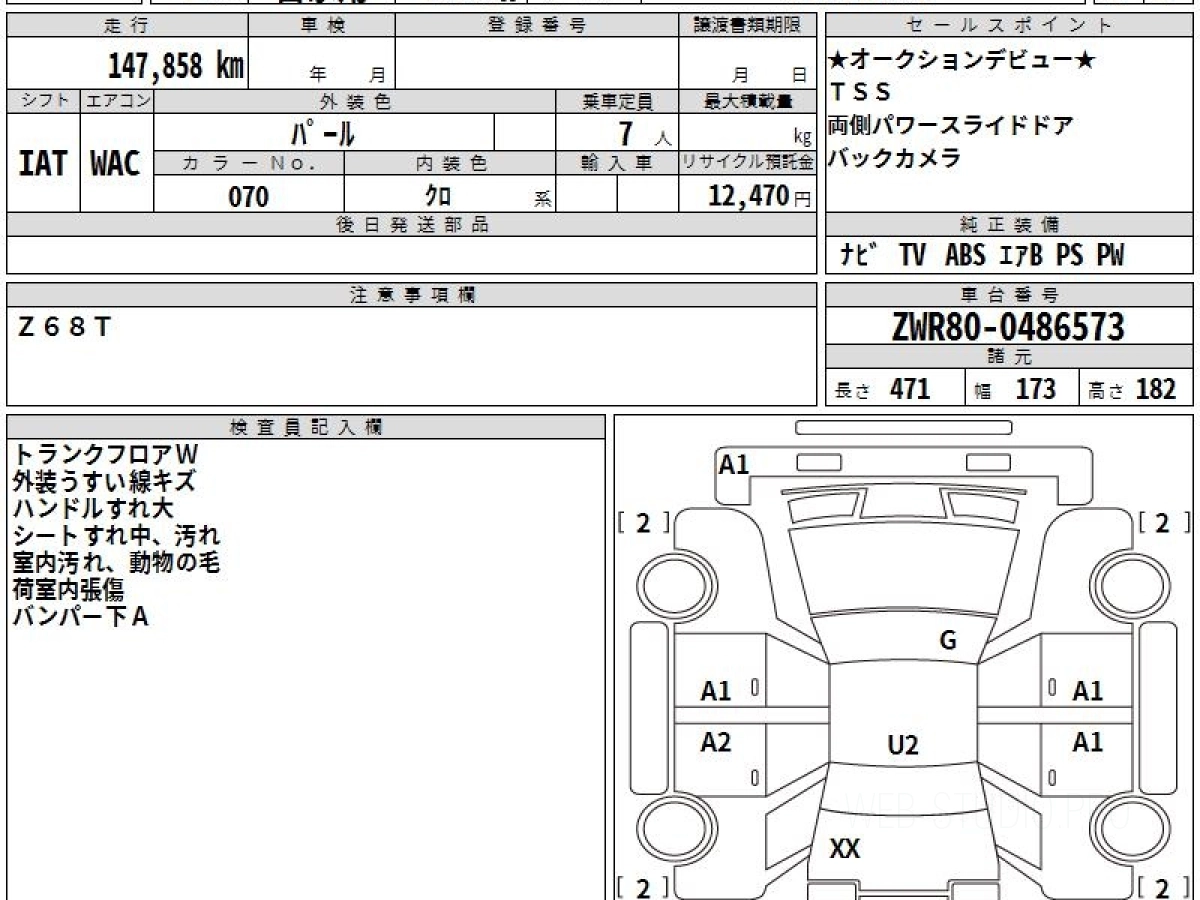Click the PS equipment item
Viewport: 1200px width, 900px height.
pyautogui.click(x=1070, y=256)
